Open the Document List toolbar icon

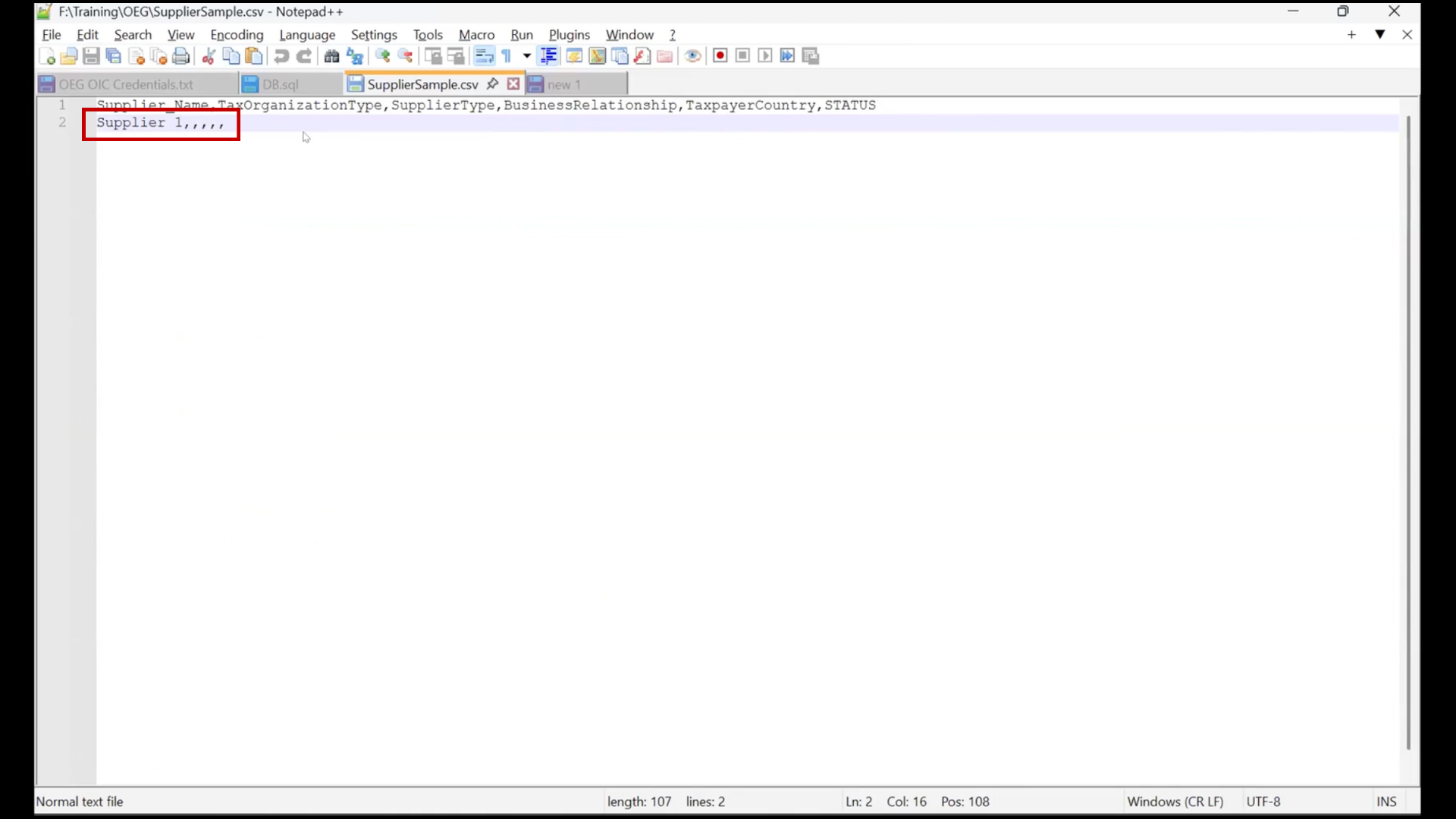620,56
